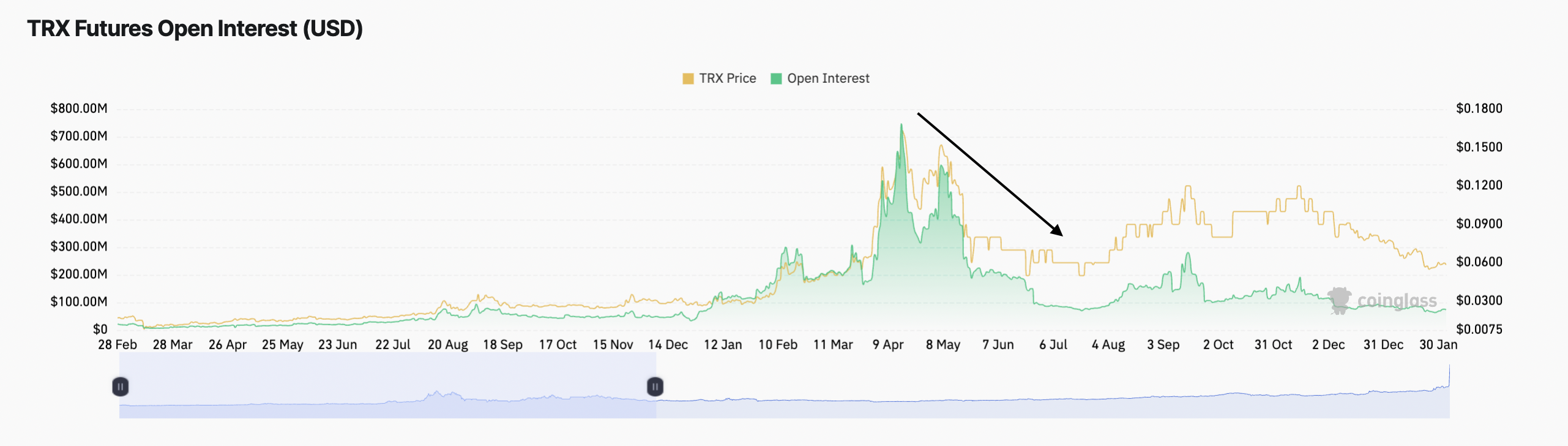Click the $0.1200 price axis label
The height and width of the screenshot is (446, 1568).
pyautogui.click(x=1479, y=185)
